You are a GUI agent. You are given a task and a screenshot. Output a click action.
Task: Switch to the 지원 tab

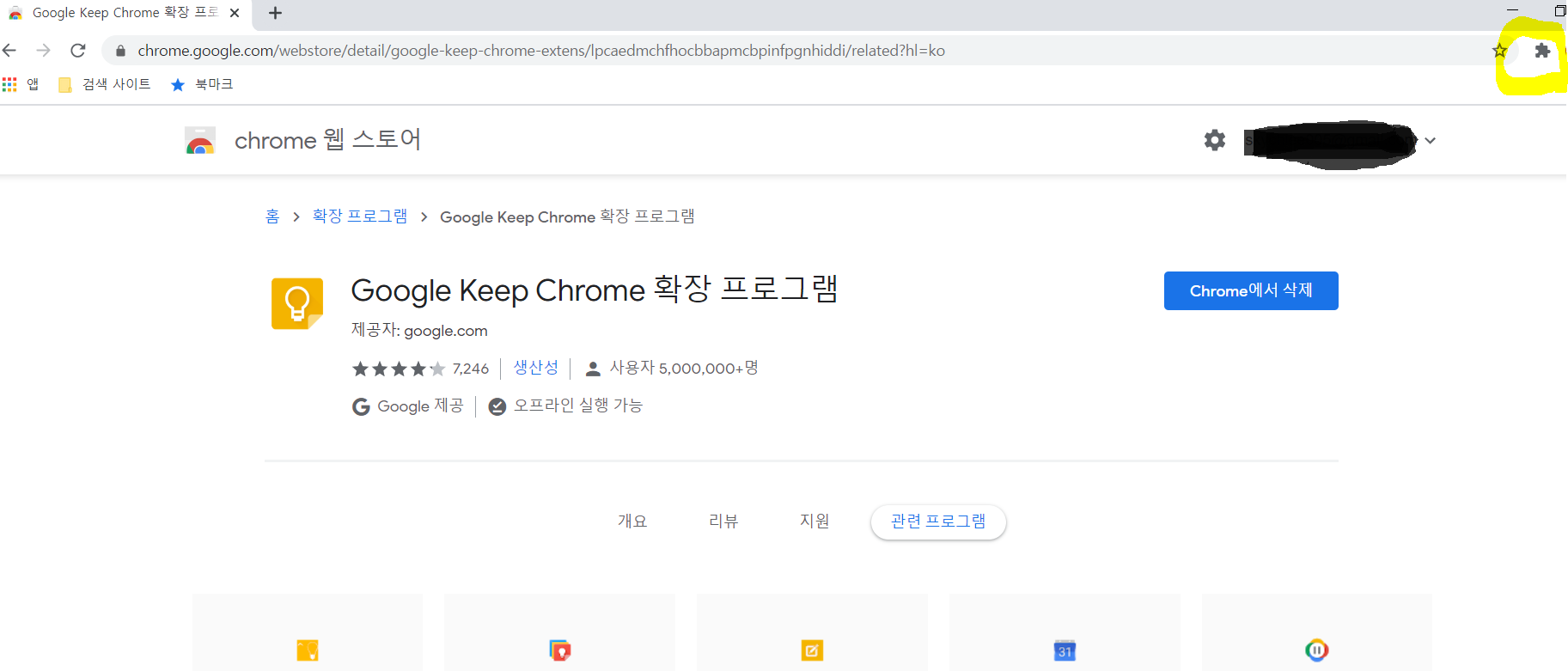(x=815, y=522)
